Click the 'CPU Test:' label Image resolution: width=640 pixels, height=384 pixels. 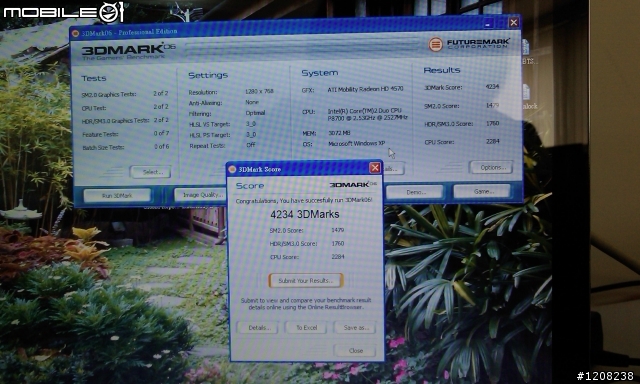click(x=94, y=108)
